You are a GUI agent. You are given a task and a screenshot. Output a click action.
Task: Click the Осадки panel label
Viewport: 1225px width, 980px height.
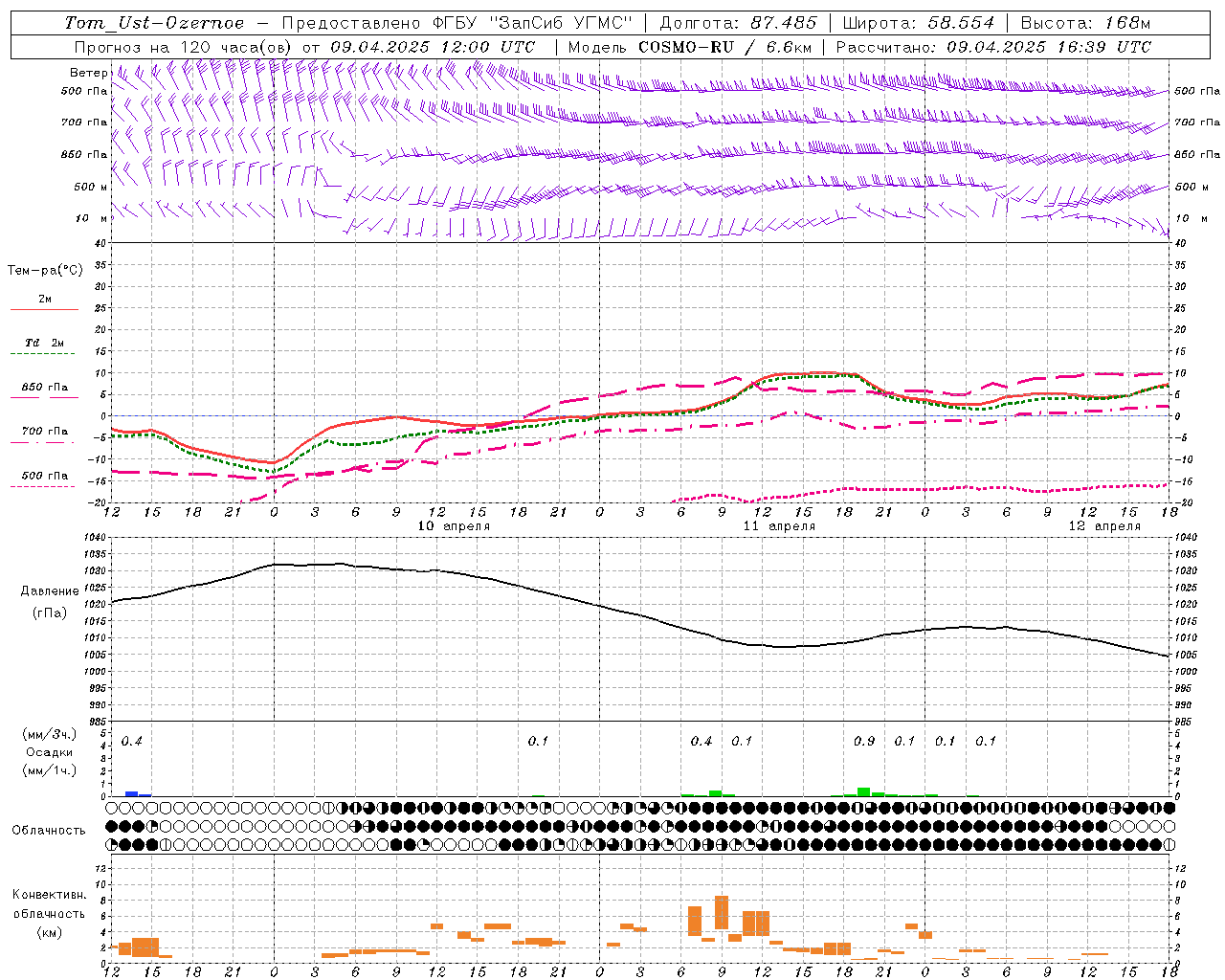49,752
